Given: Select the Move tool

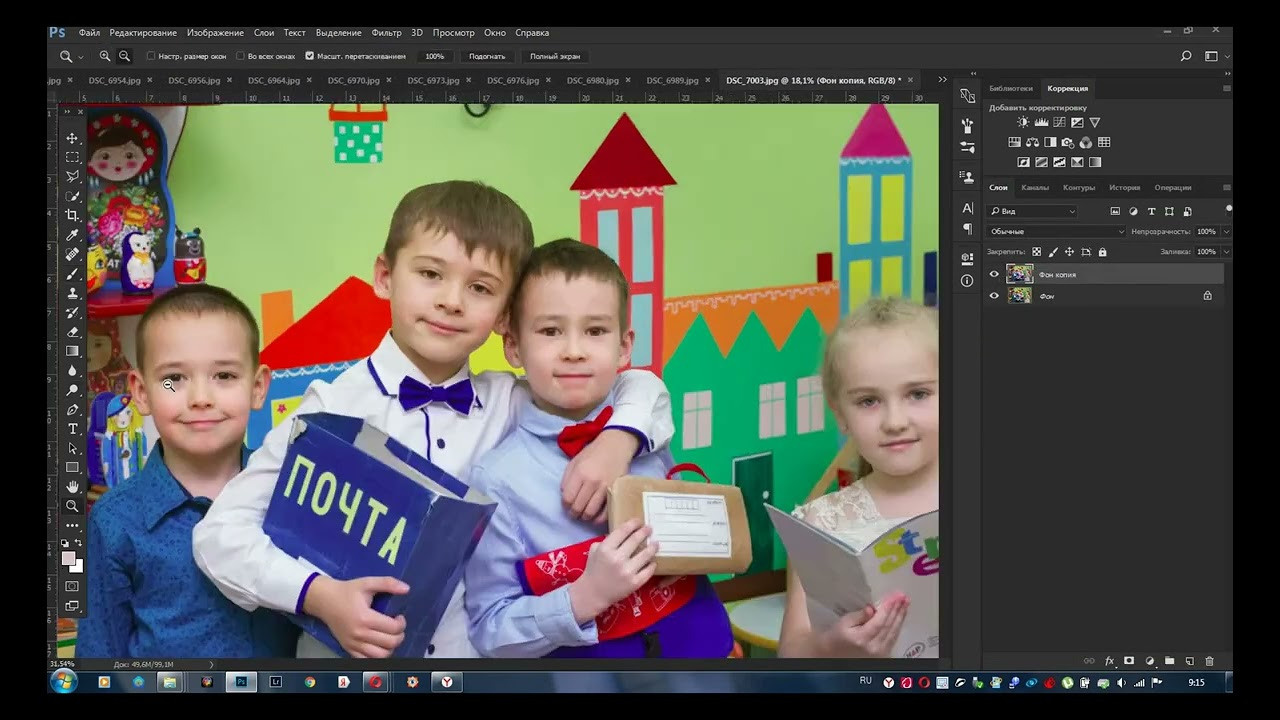Looking at the screenshot, I should pos(72,138).
